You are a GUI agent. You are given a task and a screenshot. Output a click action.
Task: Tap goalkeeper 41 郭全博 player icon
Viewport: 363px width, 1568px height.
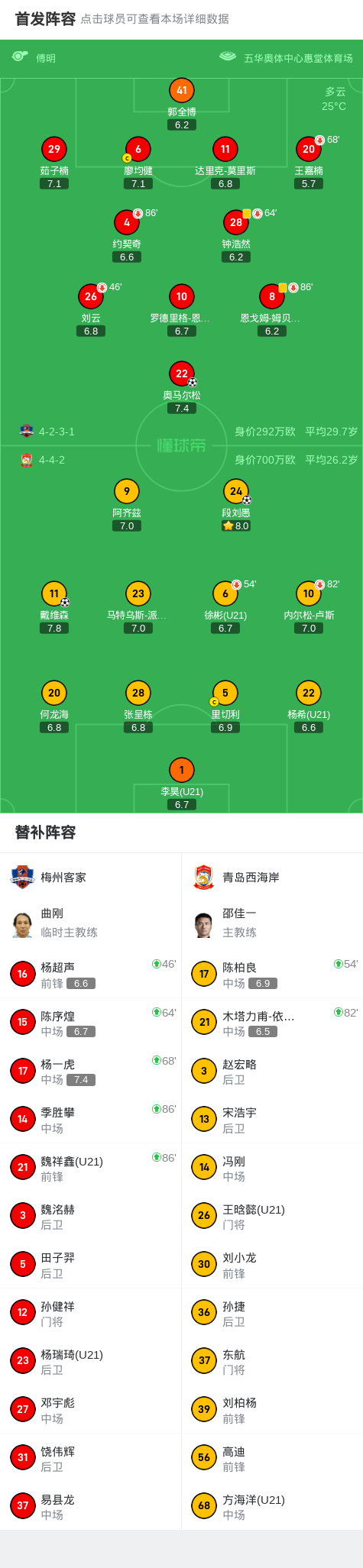coord(182,90)
